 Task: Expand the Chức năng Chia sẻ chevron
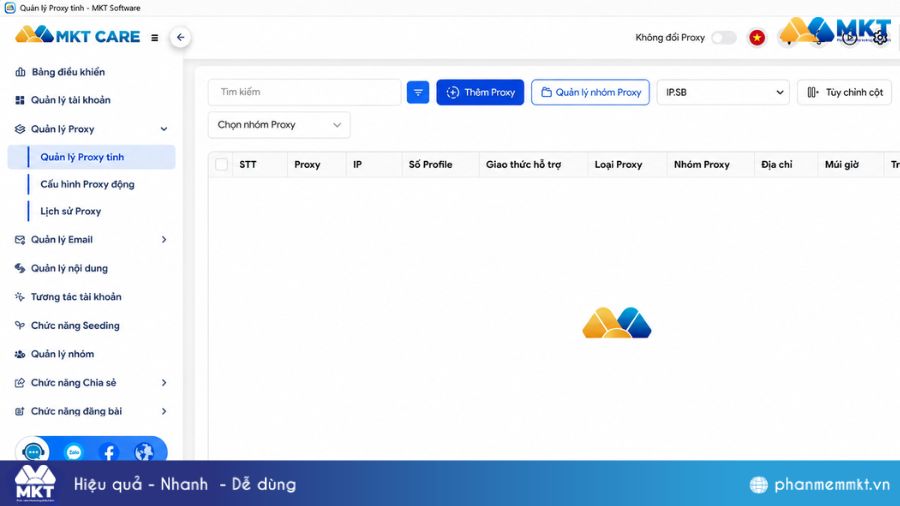[164, 383]
